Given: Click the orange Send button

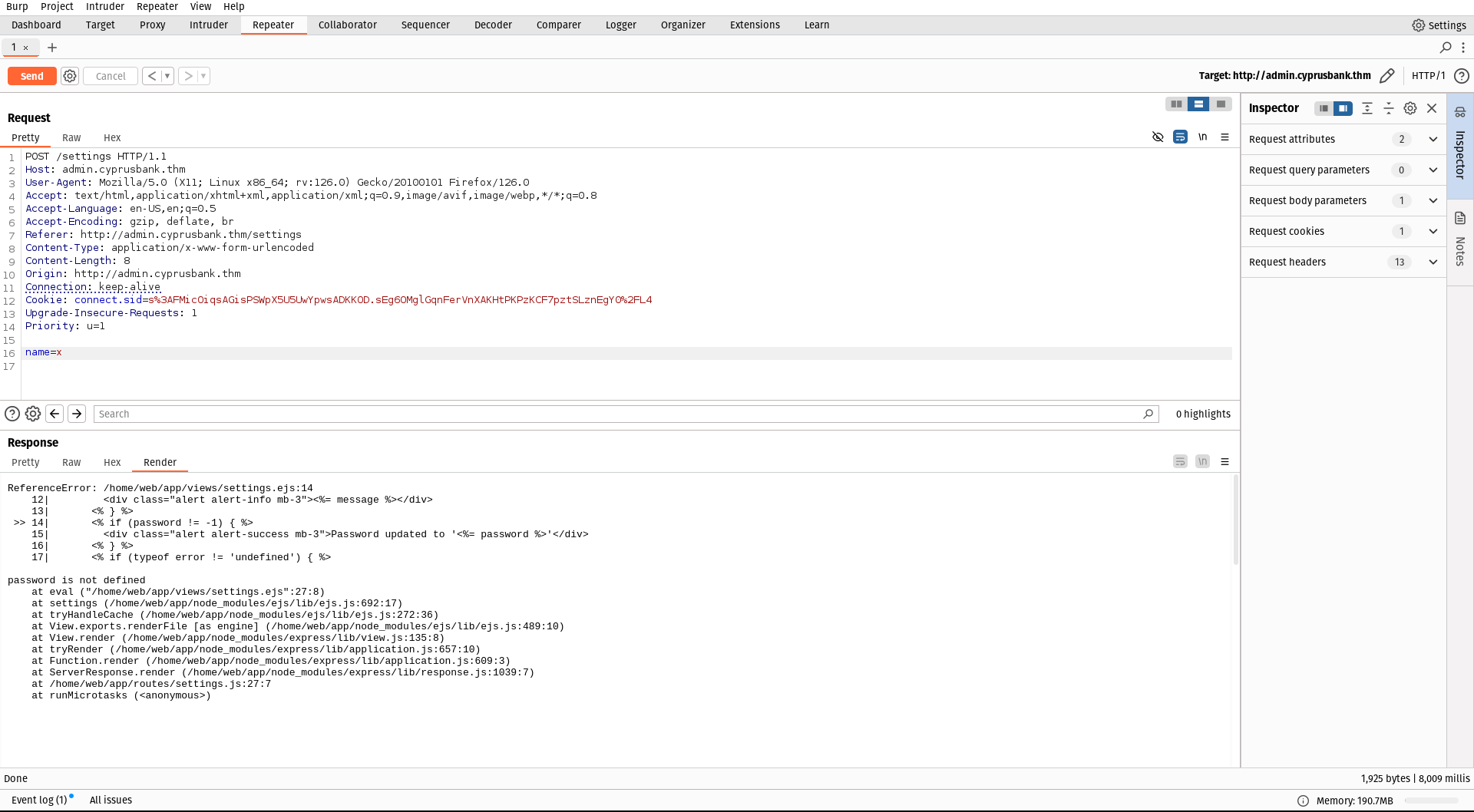Looking at the screenshot, I should (x=31, y=76).
